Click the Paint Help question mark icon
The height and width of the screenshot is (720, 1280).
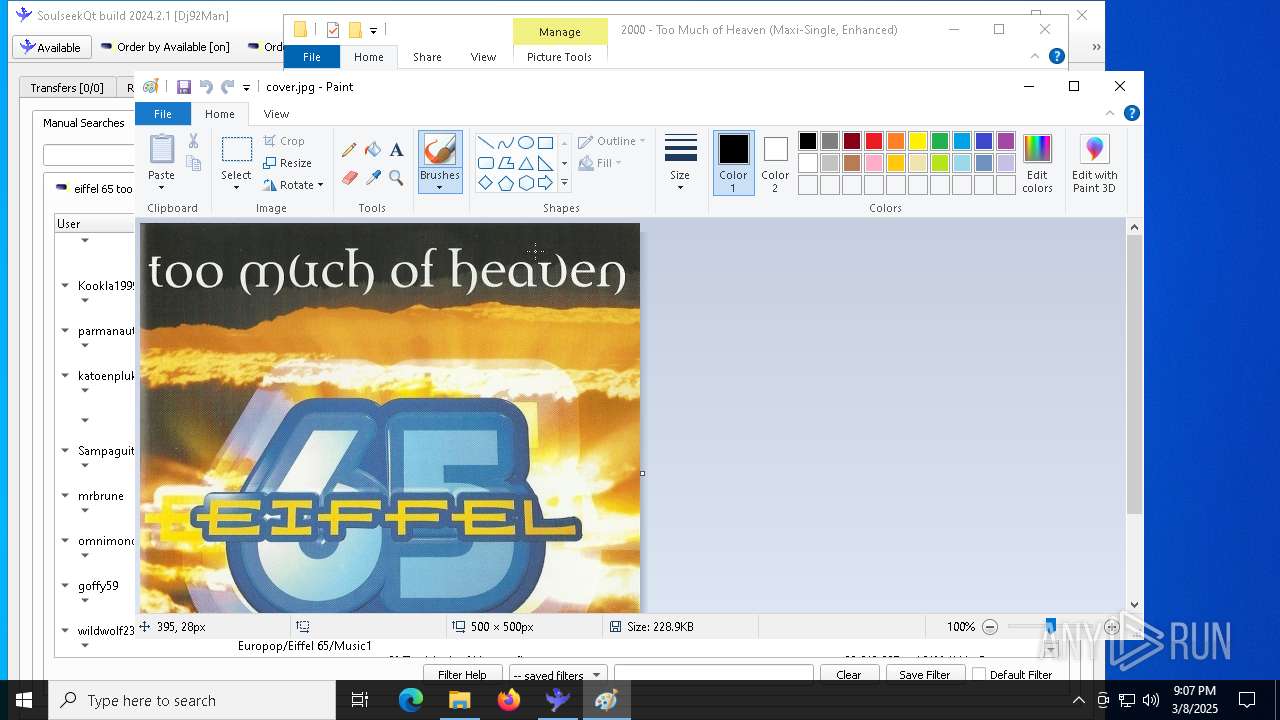1131,113
